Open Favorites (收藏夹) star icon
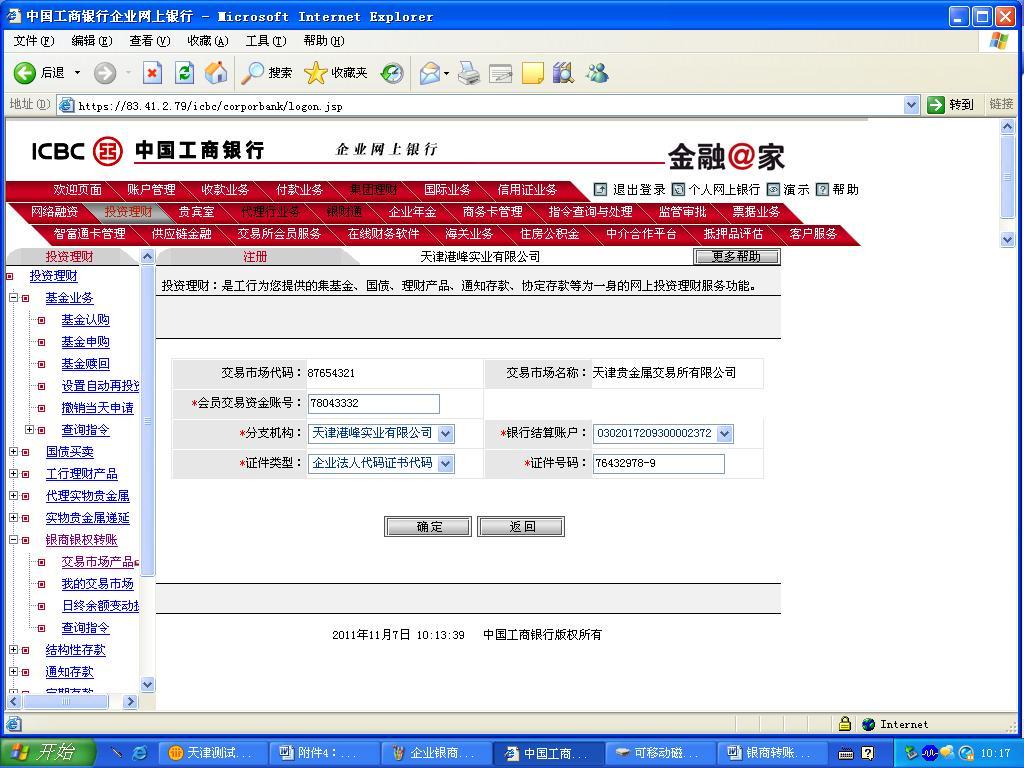 click(336, 72)
